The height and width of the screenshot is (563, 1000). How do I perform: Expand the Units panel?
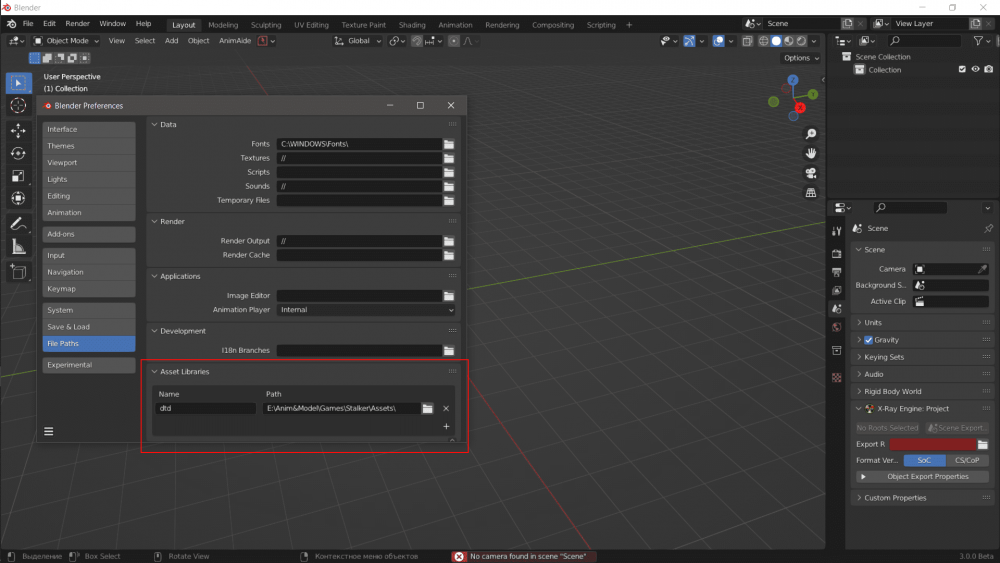pyautogui.click(x=873, y=323)
